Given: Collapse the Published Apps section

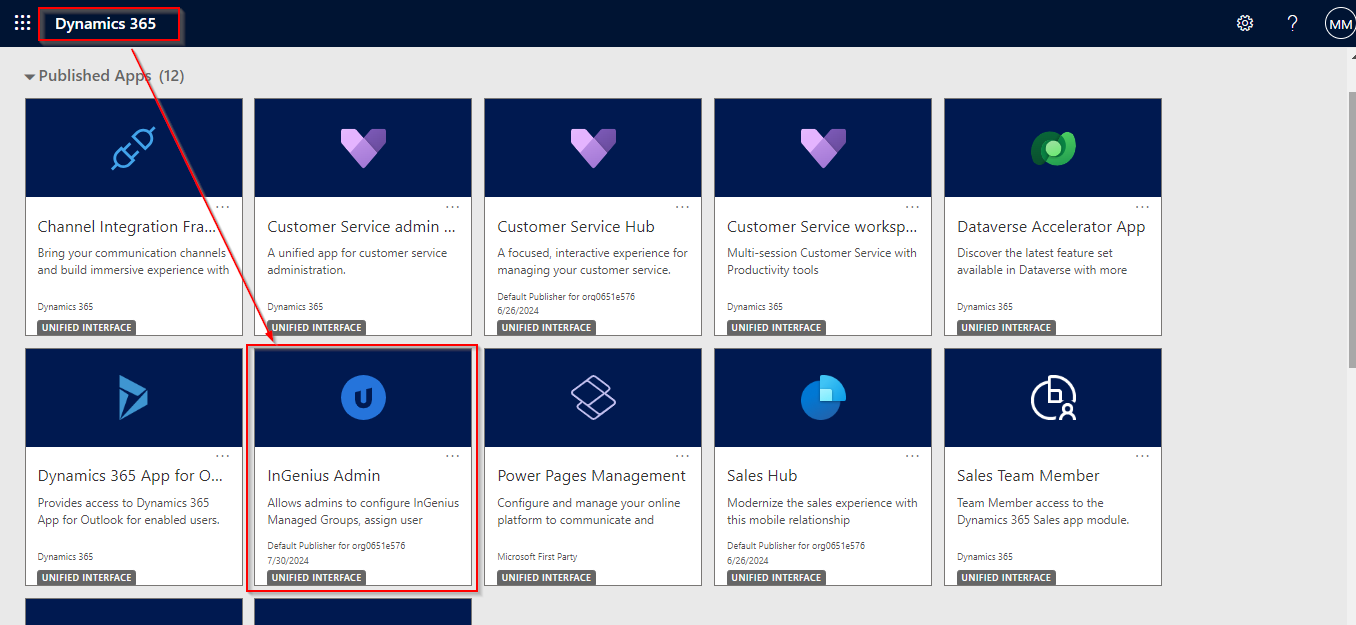Looking at the screenshot, I should coord(30,76).
